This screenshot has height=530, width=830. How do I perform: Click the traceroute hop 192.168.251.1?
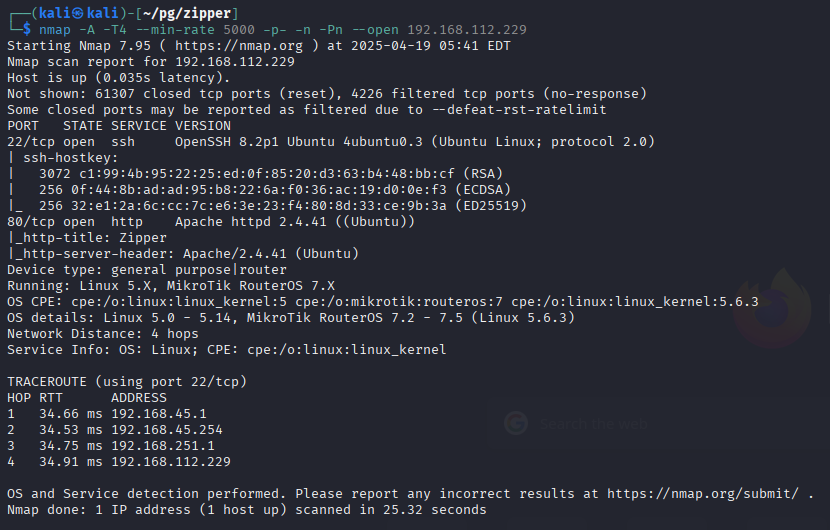point(163,446)
